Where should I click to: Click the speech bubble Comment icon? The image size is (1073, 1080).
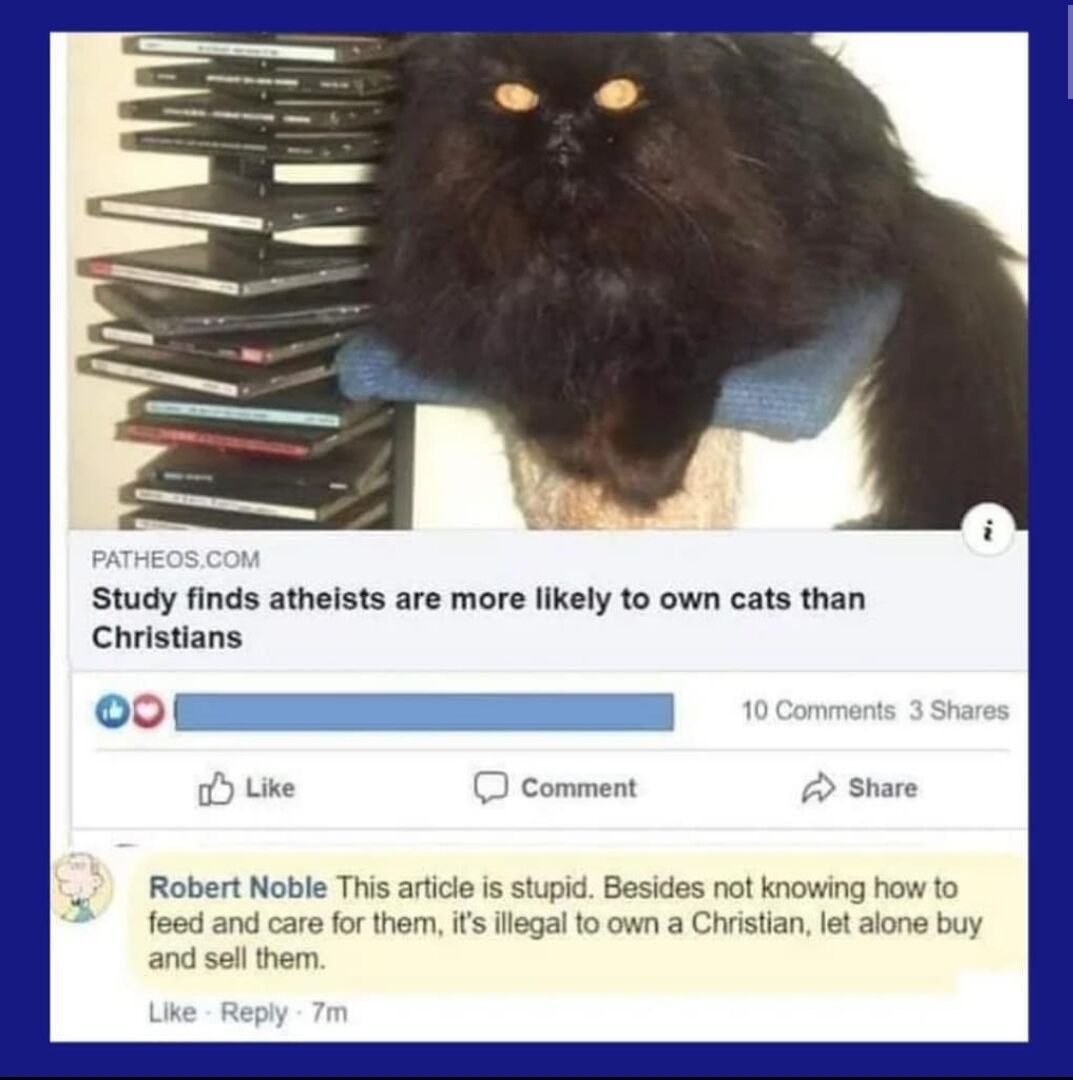click(490, 788)
